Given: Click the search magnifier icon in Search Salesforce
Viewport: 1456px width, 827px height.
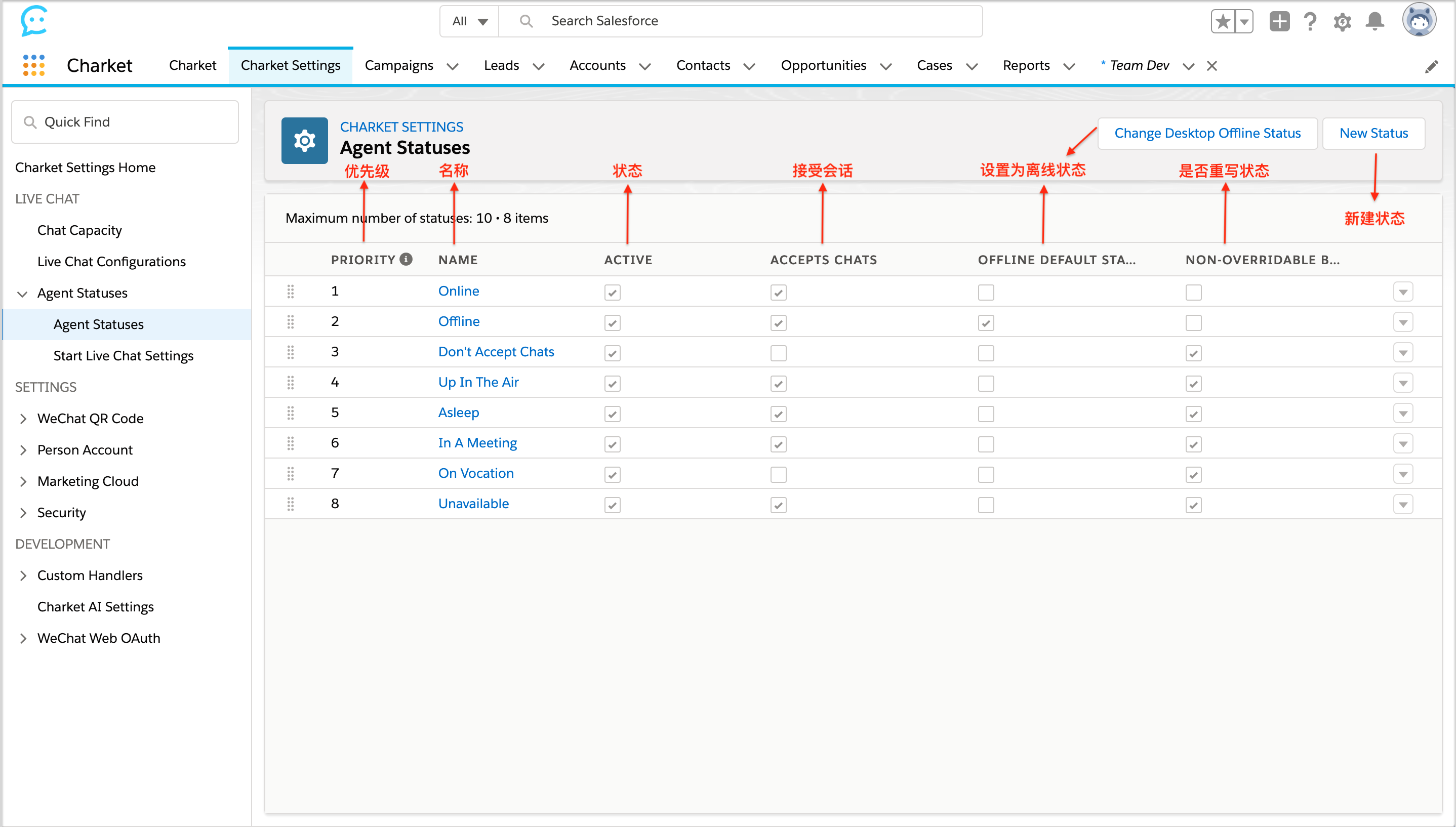Looking at the screenshot, I should (526, 22).
